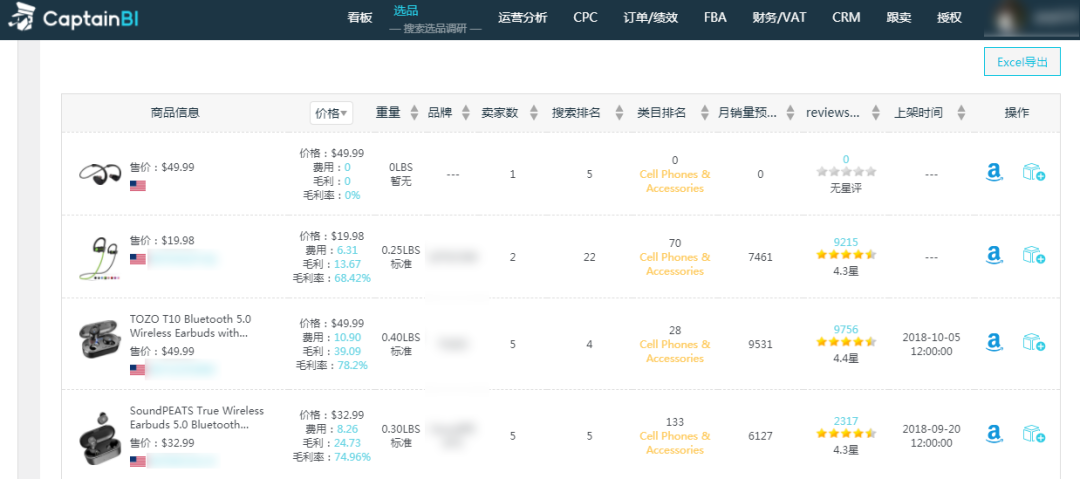This screenshot has height=479, width=1080.
Task: Go to 看板 in top navigation
Action: click(360, 18)
